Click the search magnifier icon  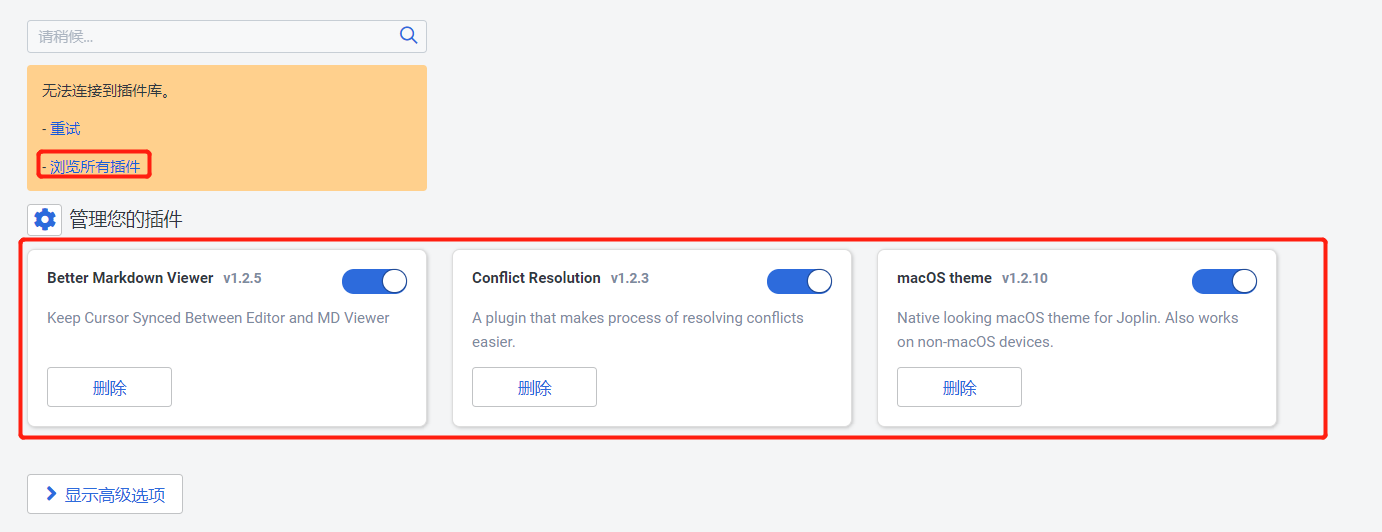(x=408, y=36)
